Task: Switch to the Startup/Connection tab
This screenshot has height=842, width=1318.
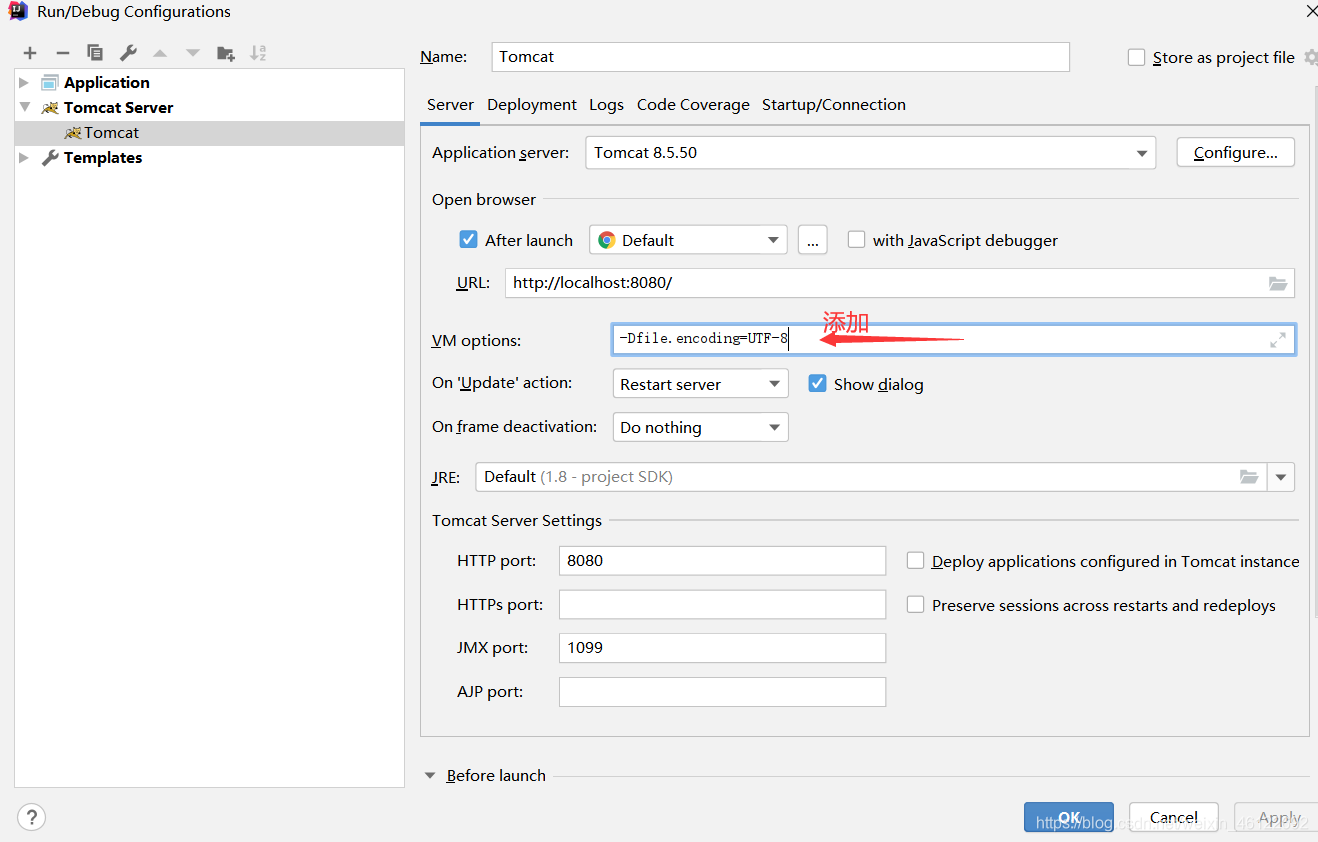Action: (834, 105)
